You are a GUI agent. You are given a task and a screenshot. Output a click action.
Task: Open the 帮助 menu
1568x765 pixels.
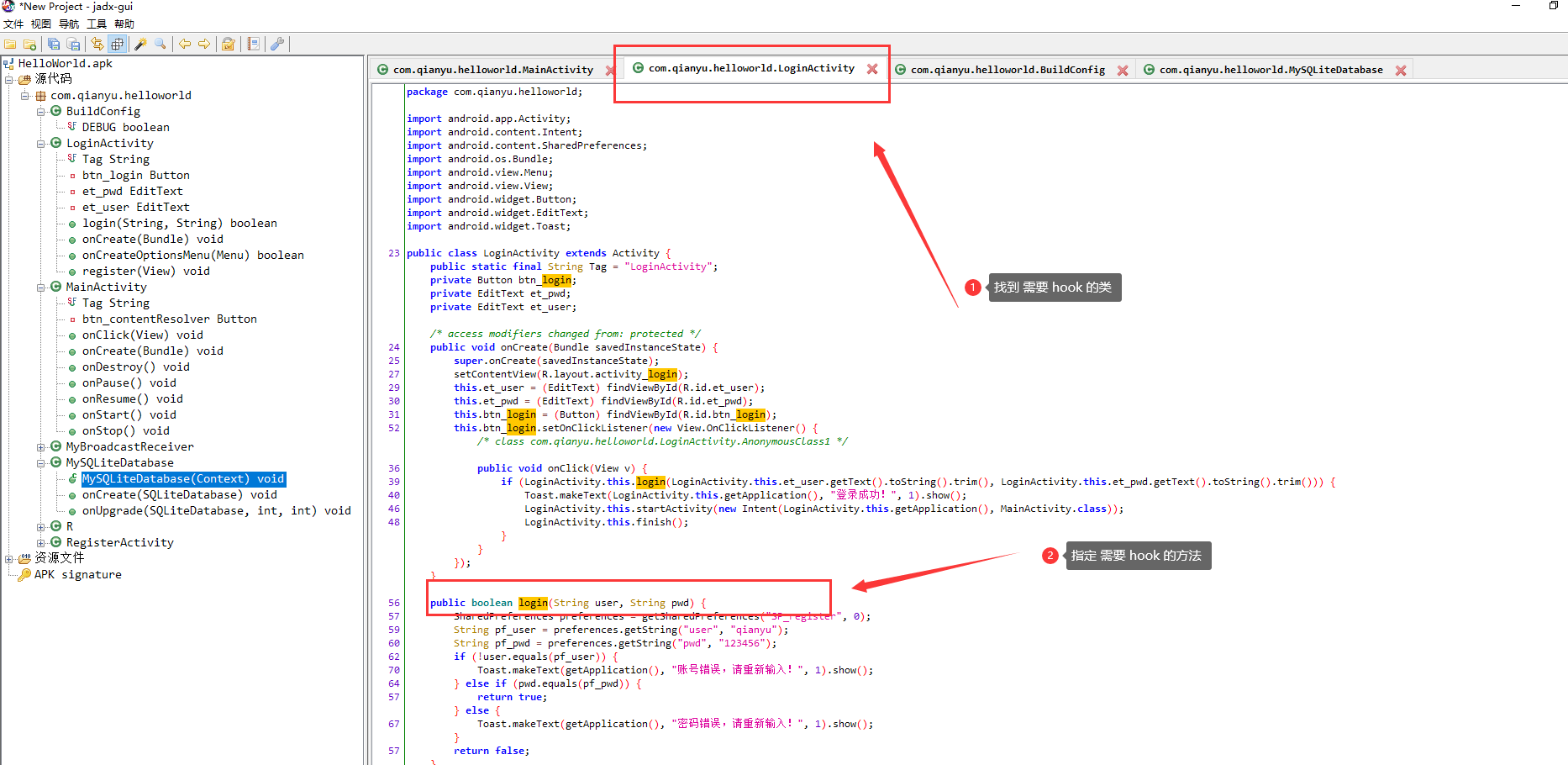(124, 23)
